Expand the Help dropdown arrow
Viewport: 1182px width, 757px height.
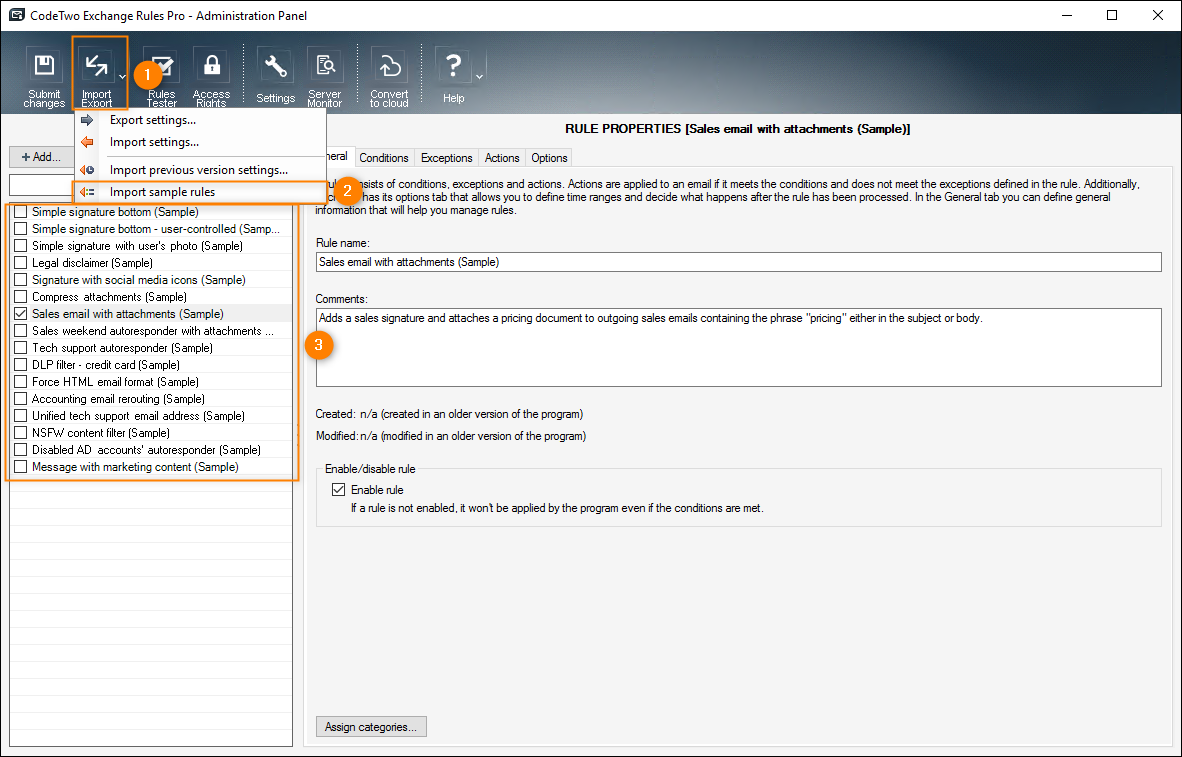479,76
